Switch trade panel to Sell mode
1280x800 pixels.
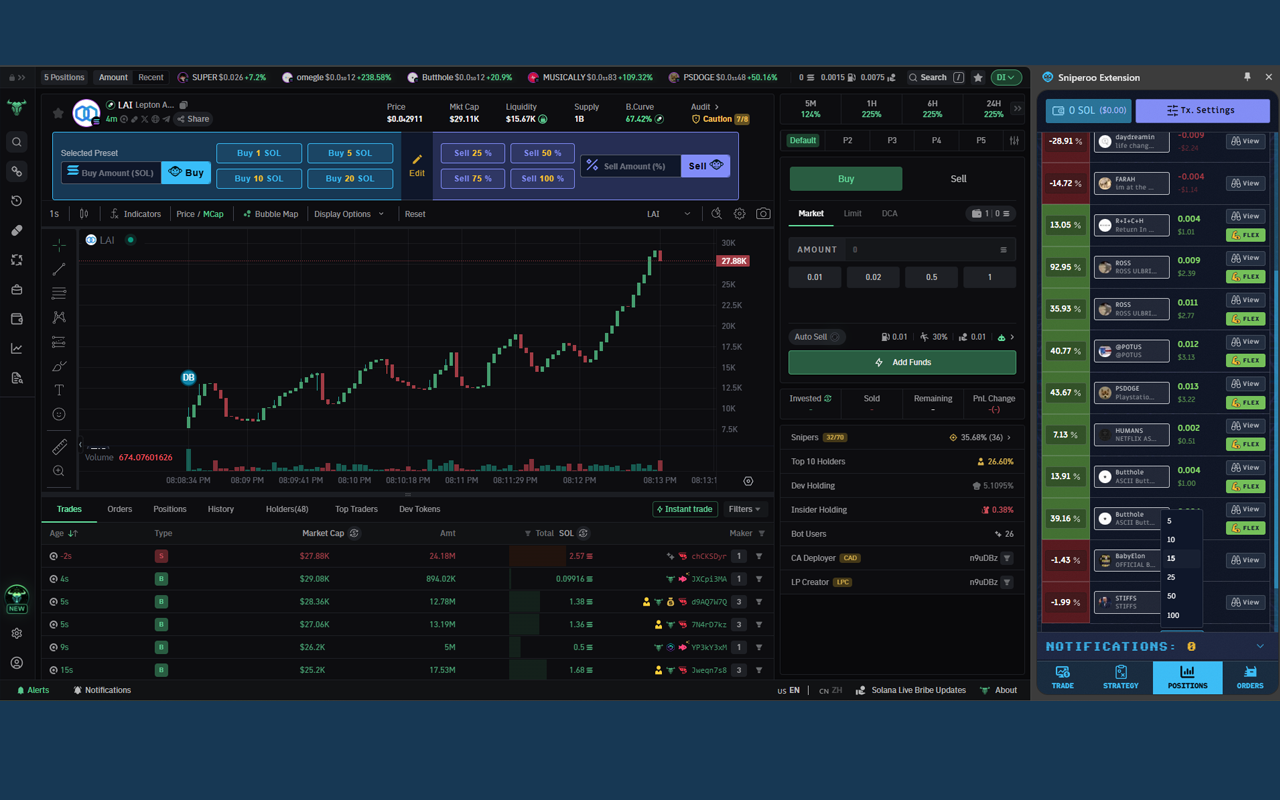click(x=958, y=179)
